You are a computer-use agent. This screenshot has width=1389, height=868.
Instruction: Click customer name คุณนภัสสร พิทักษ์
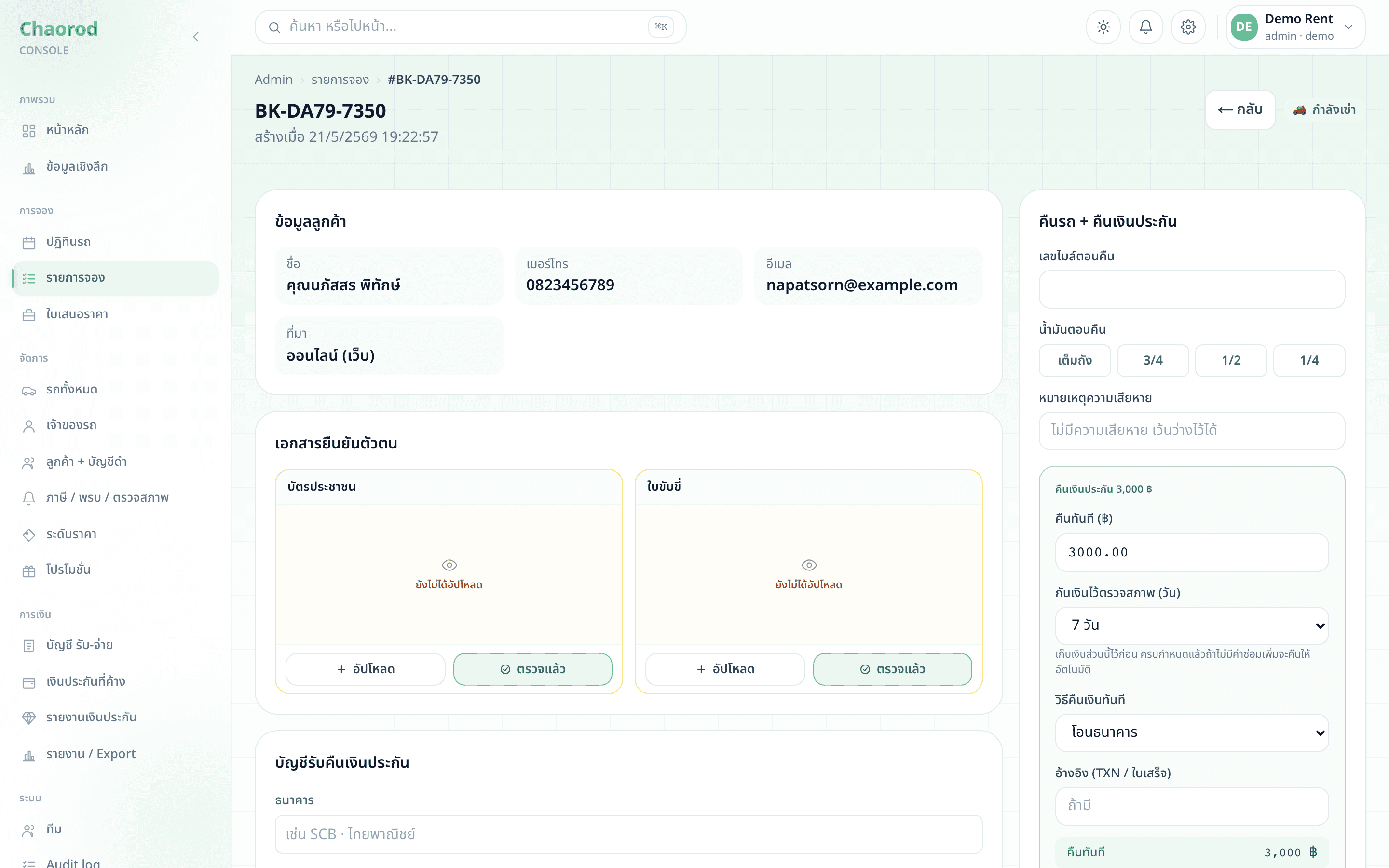tap(343, 285)
